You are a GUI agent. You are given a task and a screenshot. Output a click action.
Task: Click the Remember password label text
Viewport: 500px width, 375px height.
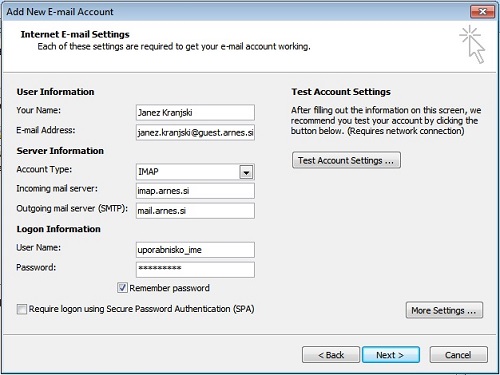pyautogui.click(x=169, y=288)
